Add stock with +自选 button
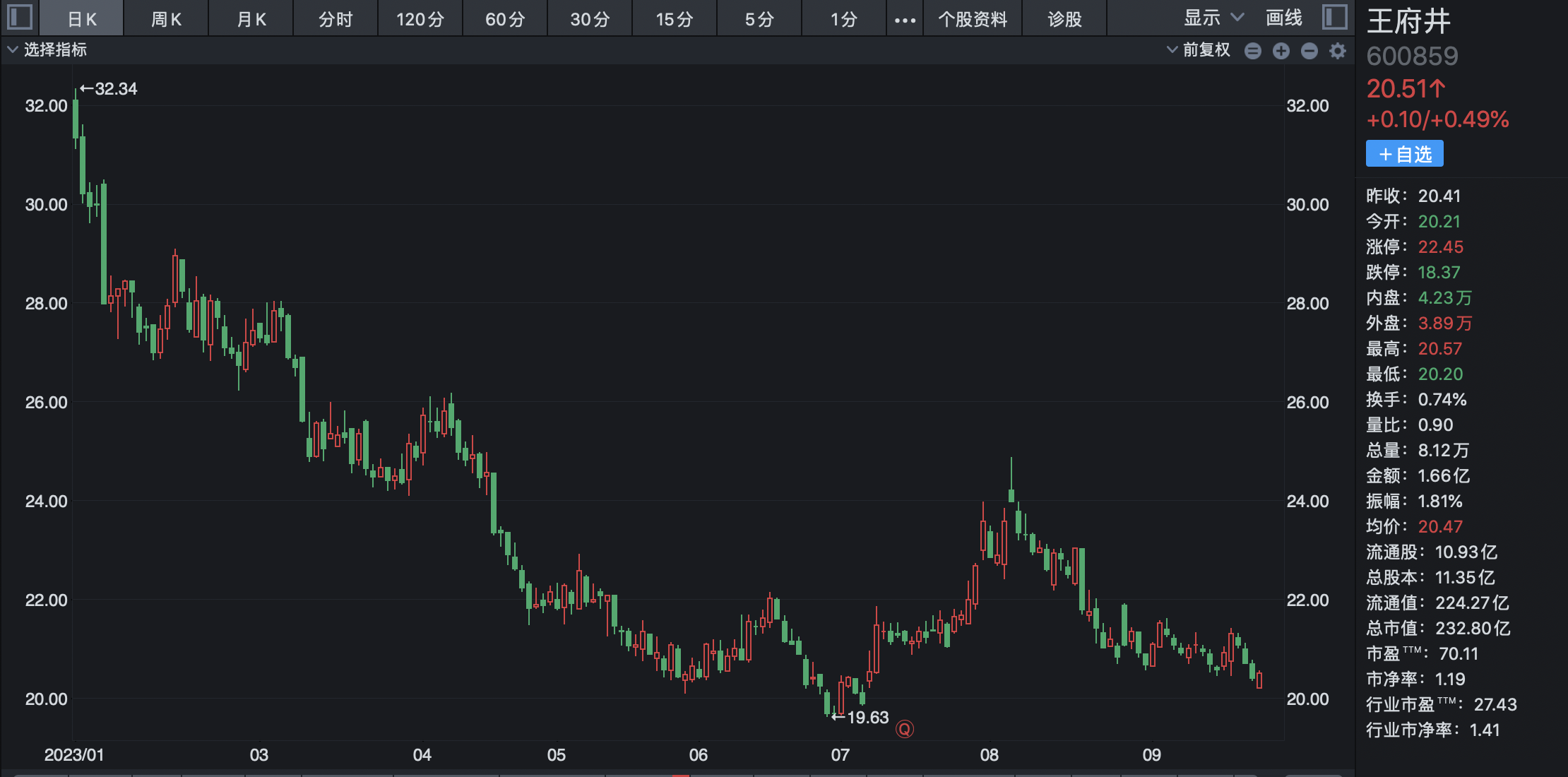The height and width of the screenshot is (777, 1568). pos(1404,154)
